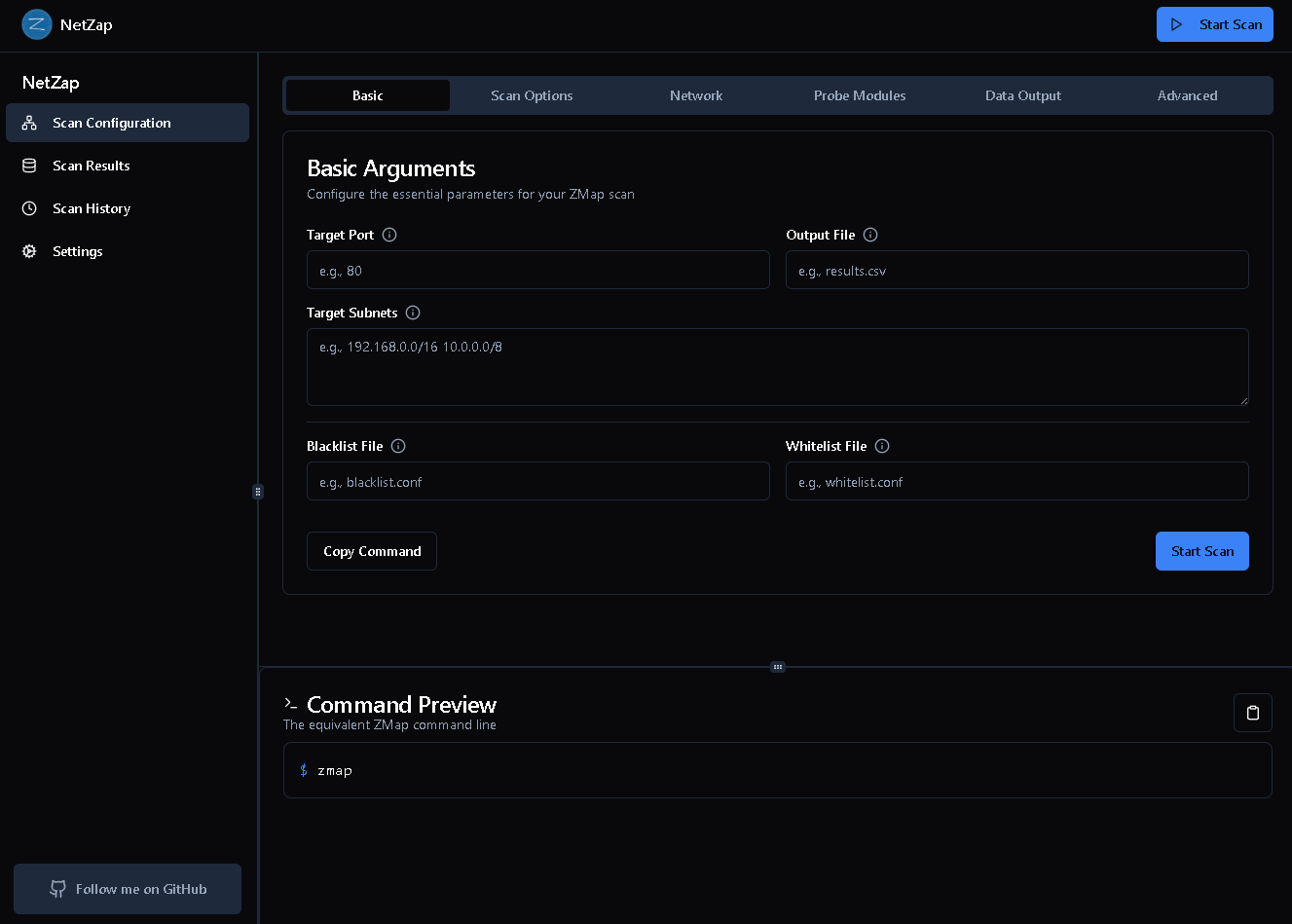Click the zmap command text in the preview

pos(335,770)
